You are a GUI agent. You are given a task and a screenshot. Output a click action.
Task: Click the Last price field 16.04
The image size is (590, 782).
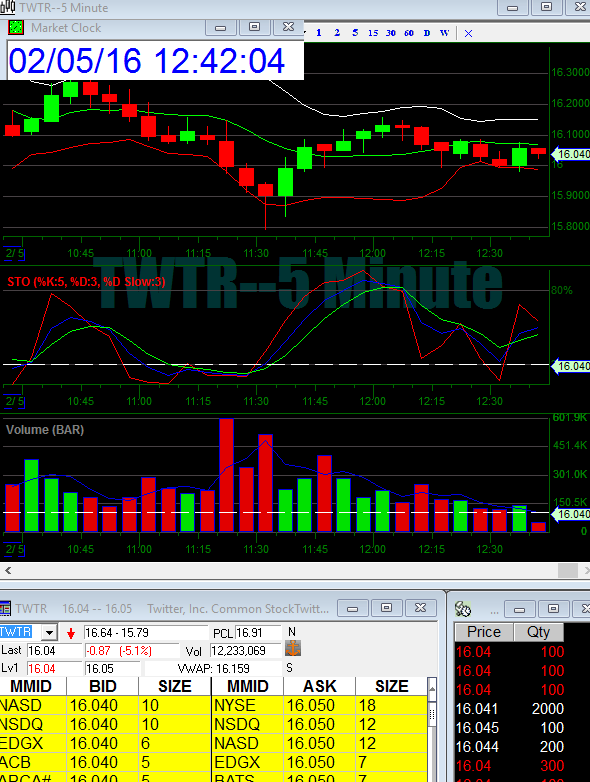click(54, 650)
